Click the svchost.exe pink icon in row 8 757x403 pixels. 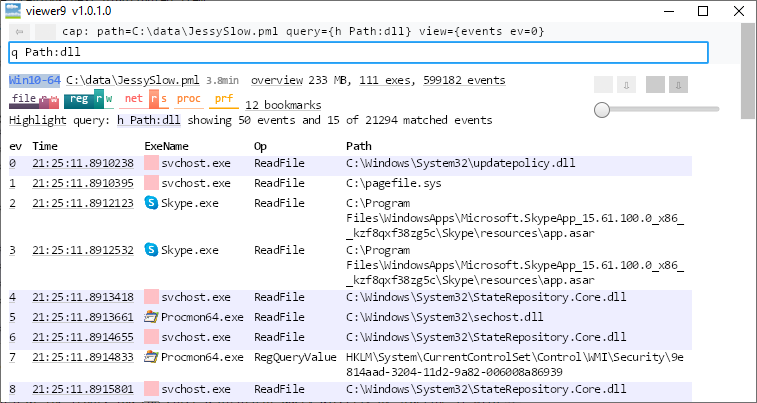(x=152, y=388)
